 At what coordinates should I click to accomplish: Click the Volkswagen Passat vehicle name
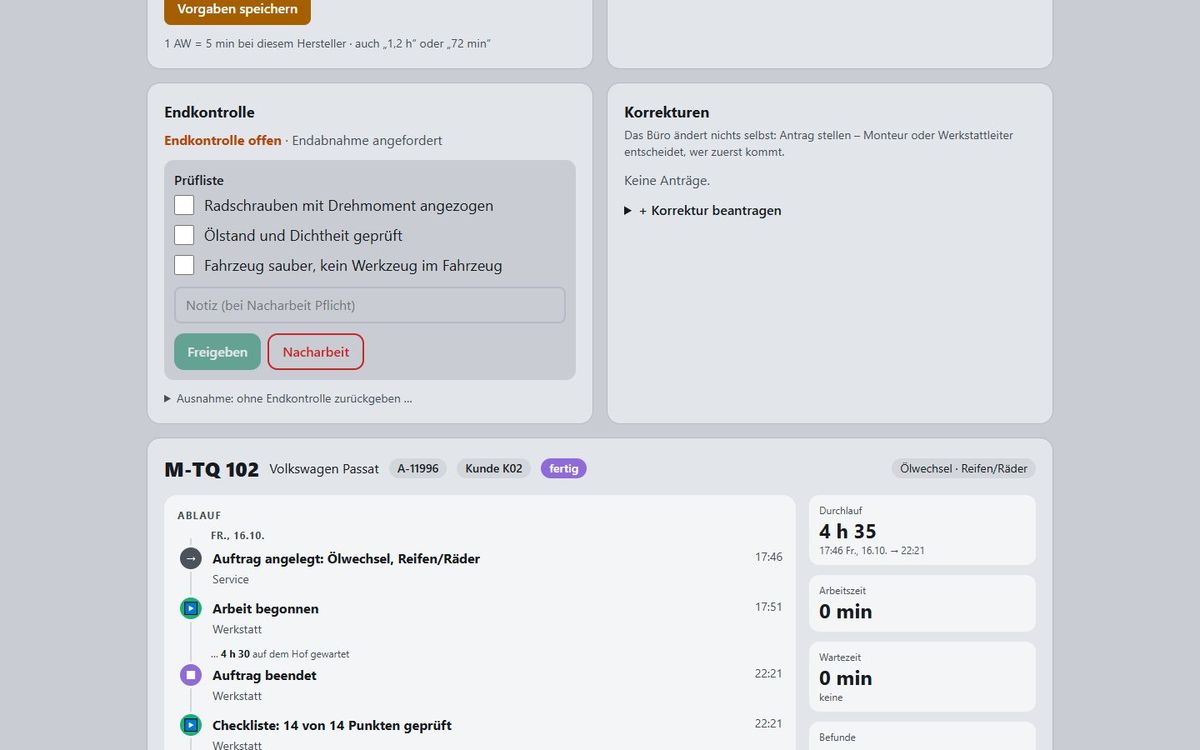[x=324, y=469]
